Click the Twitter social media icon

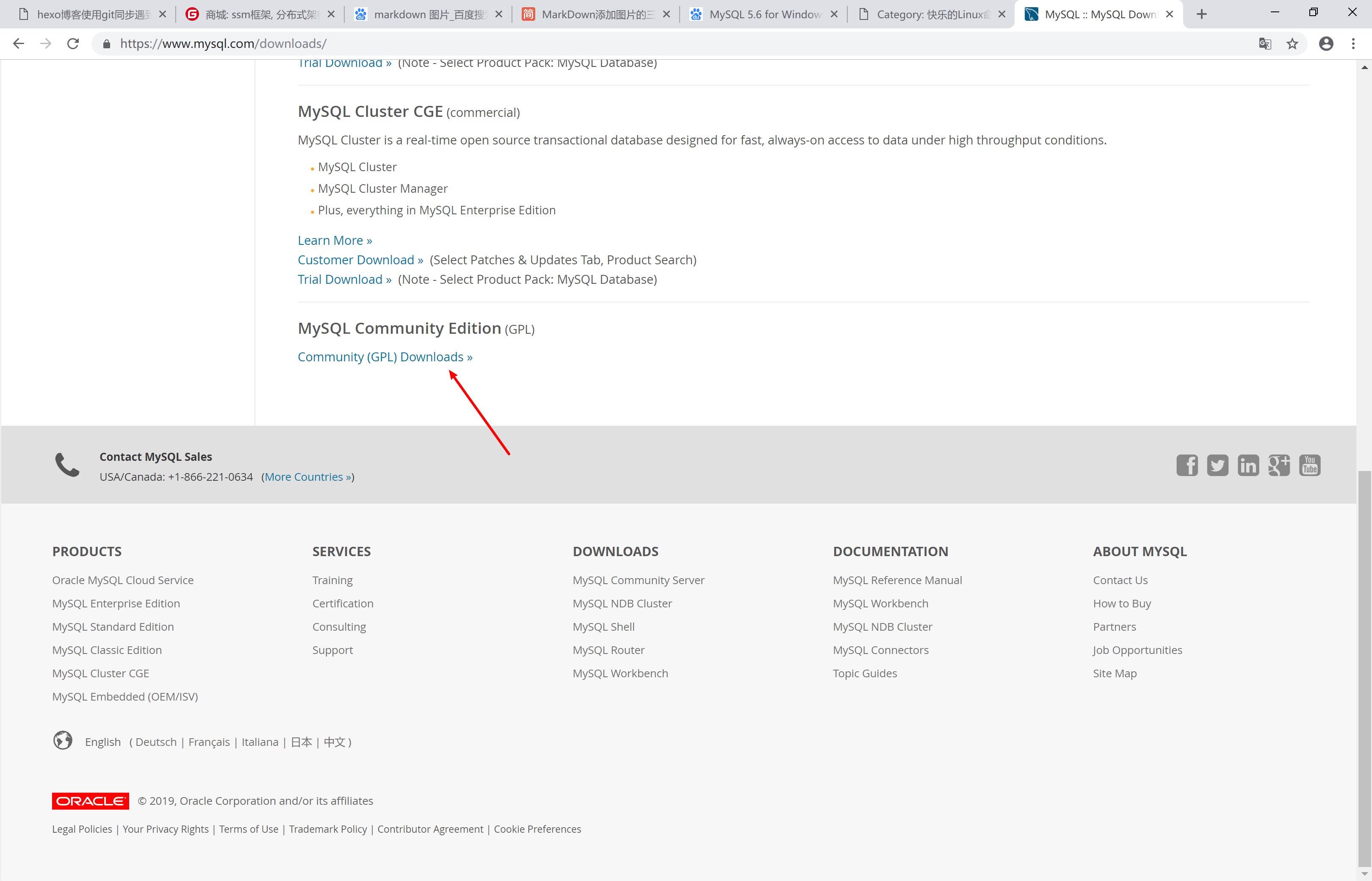click(x=1217, y=465)
